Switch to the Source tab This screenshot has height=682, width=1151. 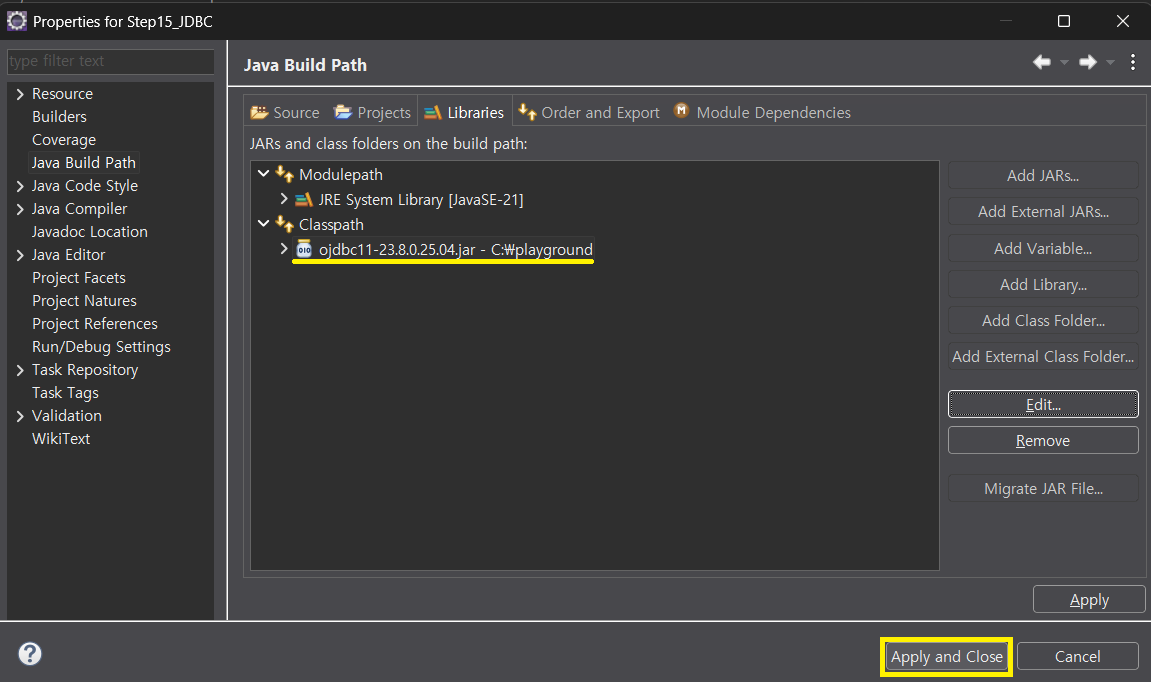[285, 112]
